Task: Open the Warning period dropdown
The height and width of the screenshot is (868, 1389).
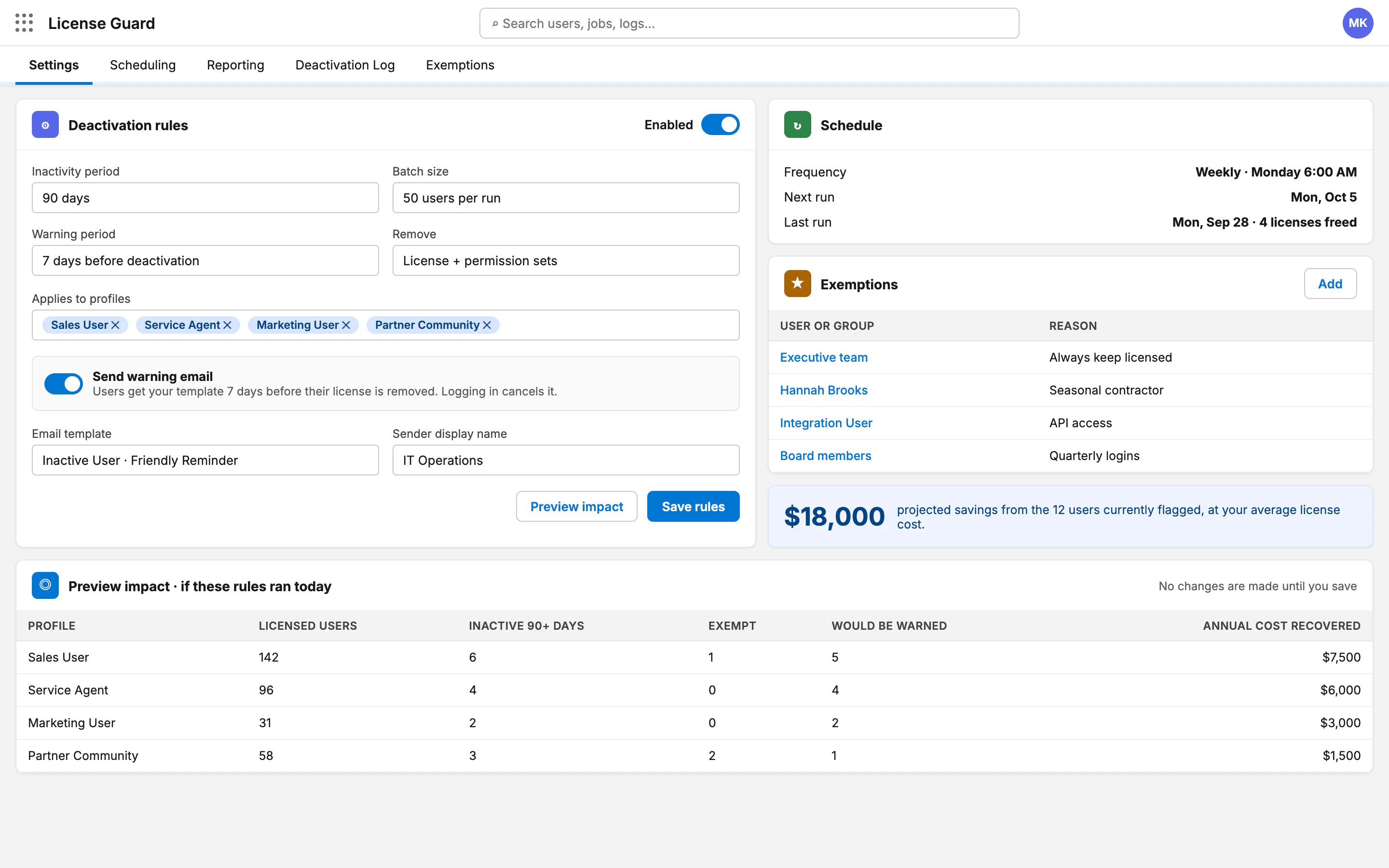Action: [205, 260]
